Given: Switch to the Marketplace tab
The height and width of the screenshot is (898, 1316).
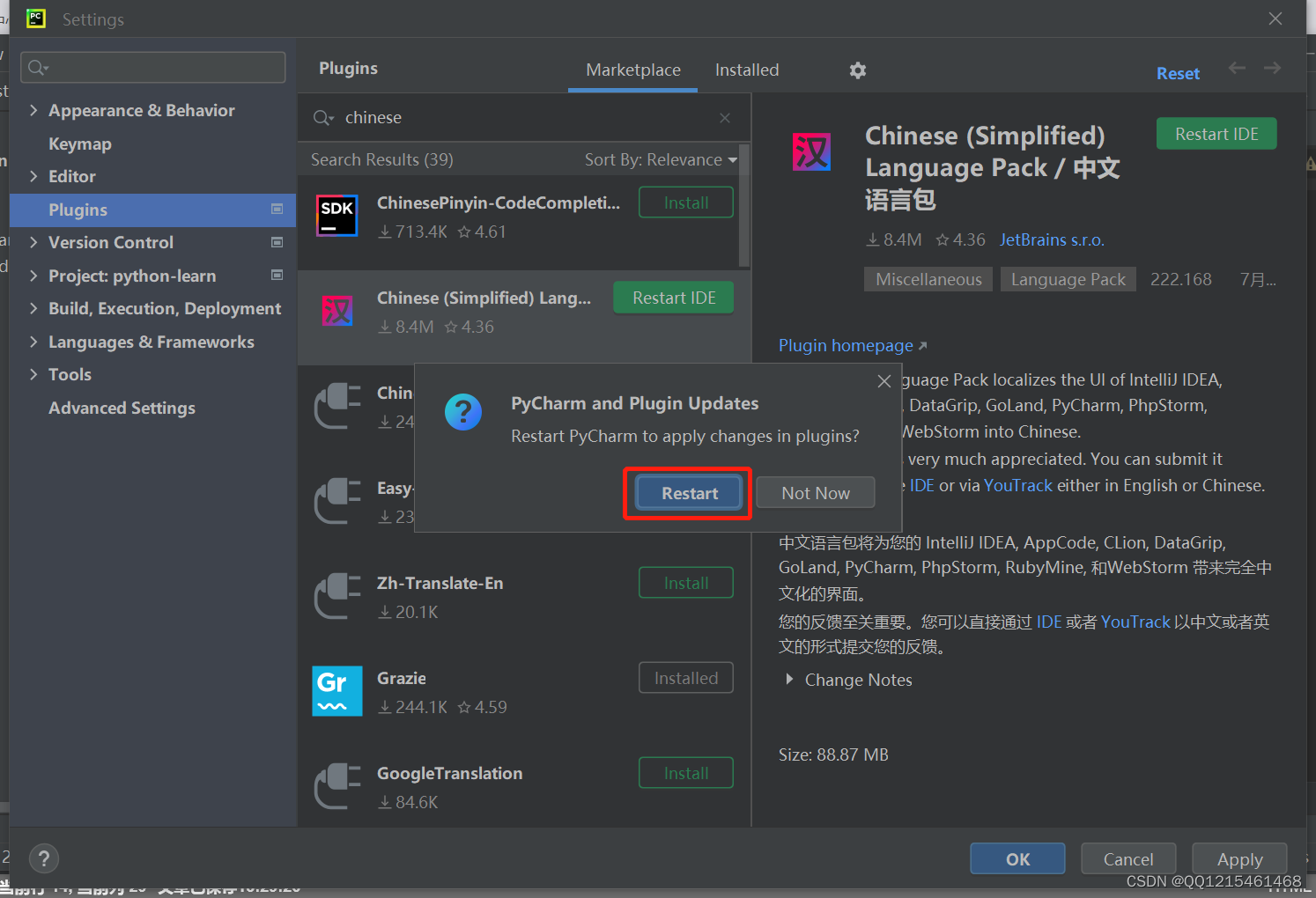Looking at the screenshot, I should click(633, 70).
